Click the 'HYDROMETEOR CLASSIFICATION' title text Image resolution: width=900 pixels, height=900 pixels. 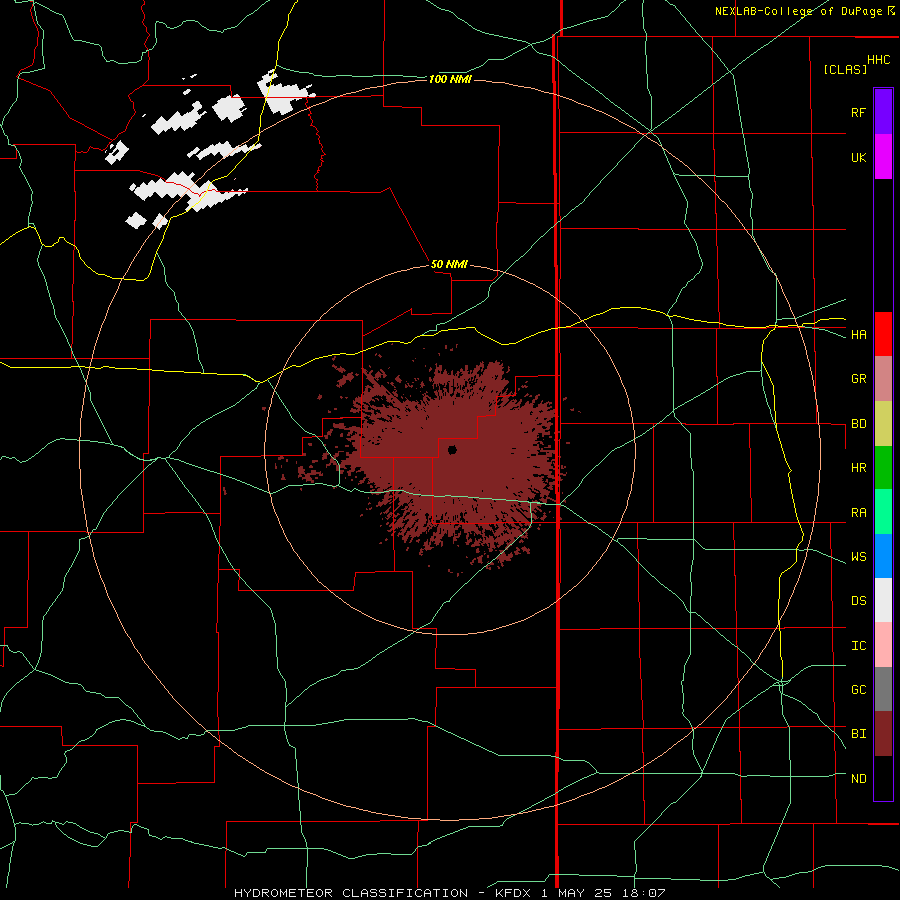(x=351, y=893)
